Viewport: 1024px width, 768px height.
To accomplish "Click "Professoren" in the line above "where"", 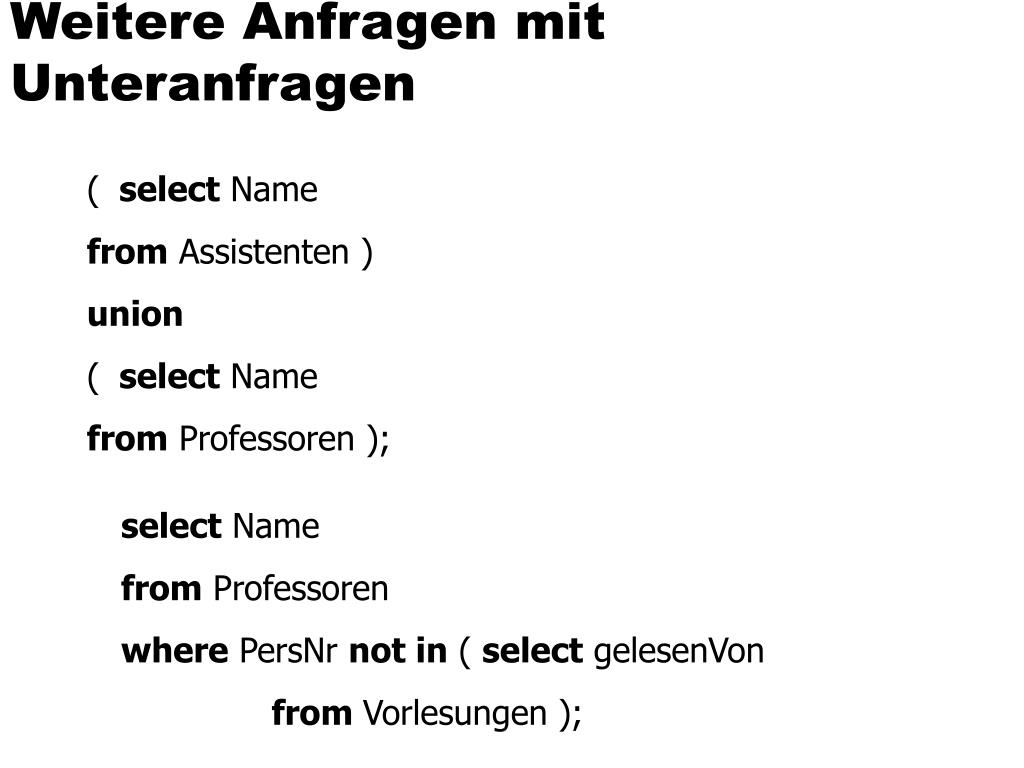I will pyautogui.click(x=301, y=588).
